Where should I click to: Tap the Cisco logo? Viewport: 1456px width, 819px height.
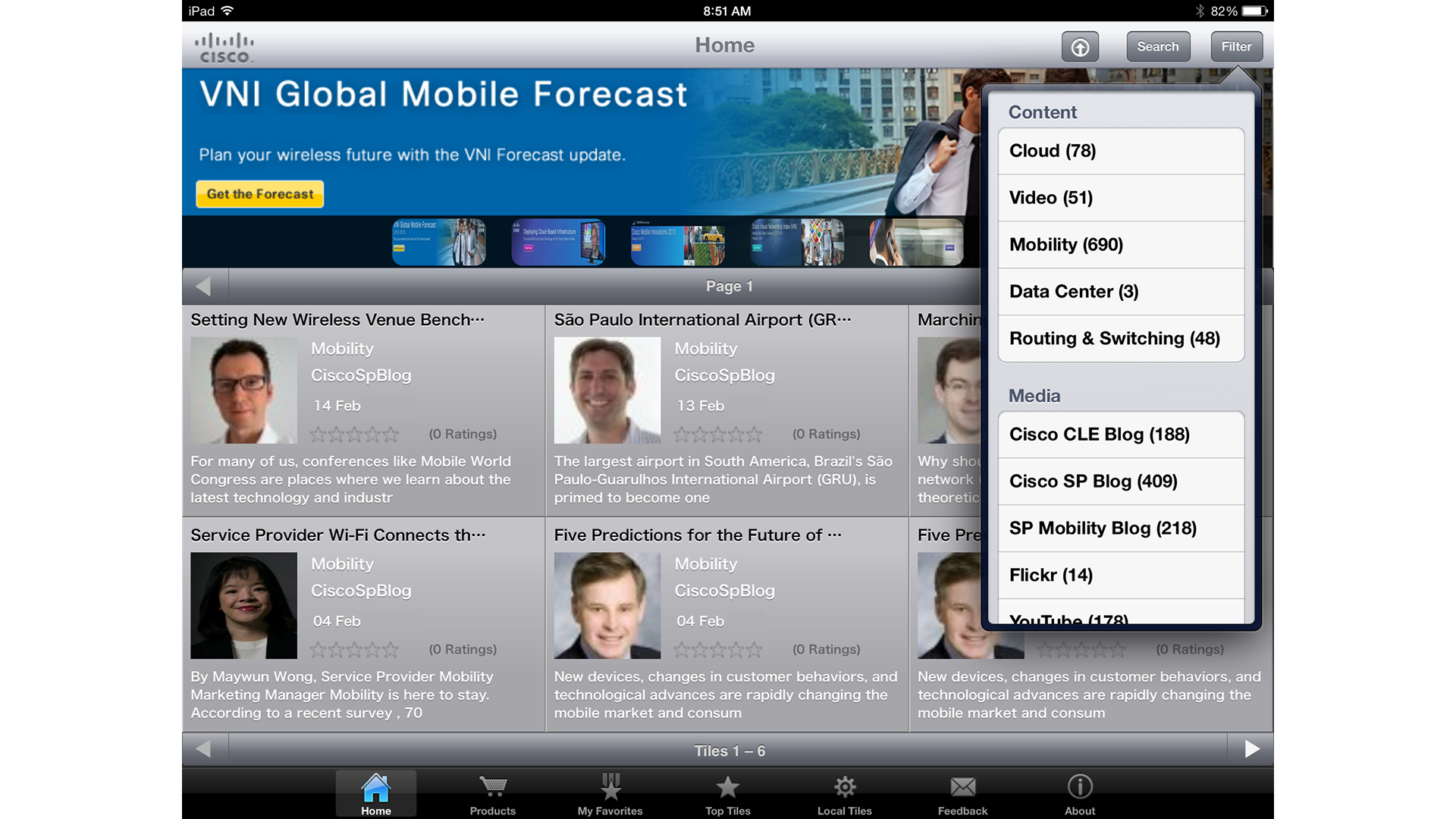[224, 47]
